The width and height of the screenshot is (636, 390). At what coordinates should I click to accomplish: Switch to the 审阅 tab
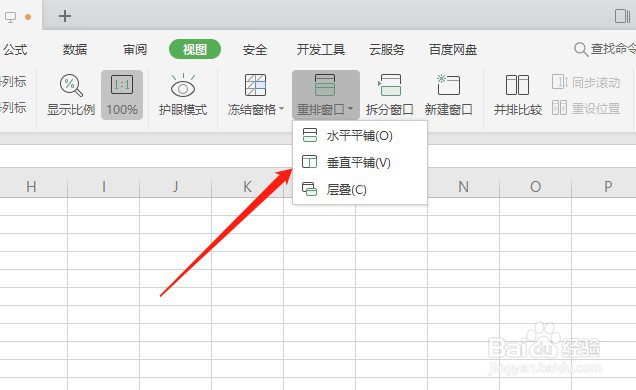(x=135, y=49)
